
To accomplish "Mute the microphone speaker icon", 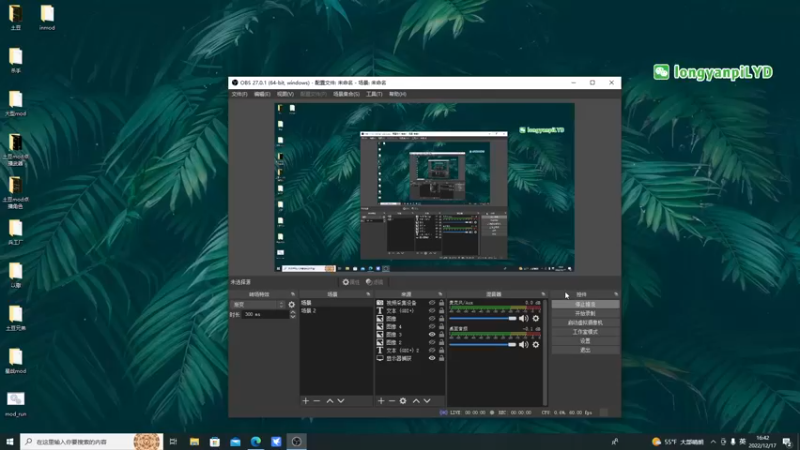I will coord(523,318).
